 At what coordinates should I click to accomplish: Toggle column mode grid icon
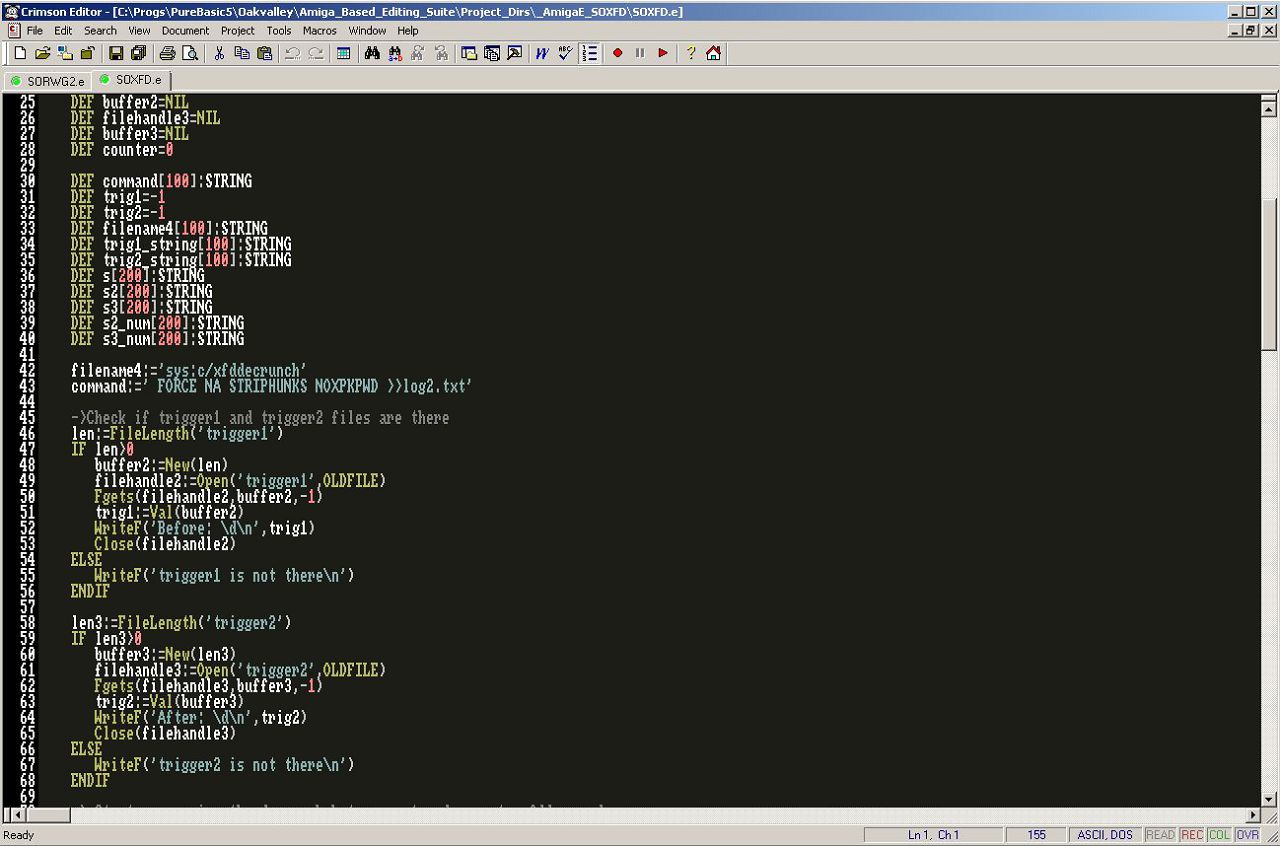(343, 54)
